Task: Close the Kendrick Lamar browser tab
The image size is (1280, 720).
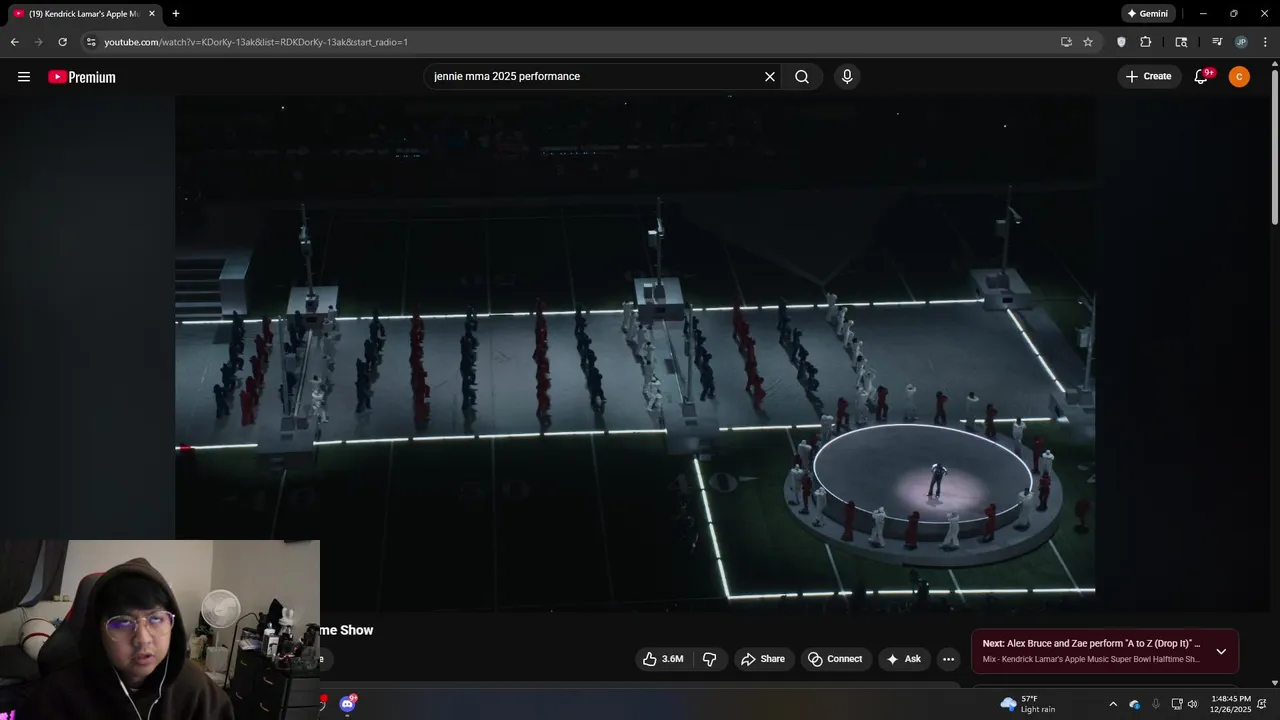Action: tap(152, 14)
